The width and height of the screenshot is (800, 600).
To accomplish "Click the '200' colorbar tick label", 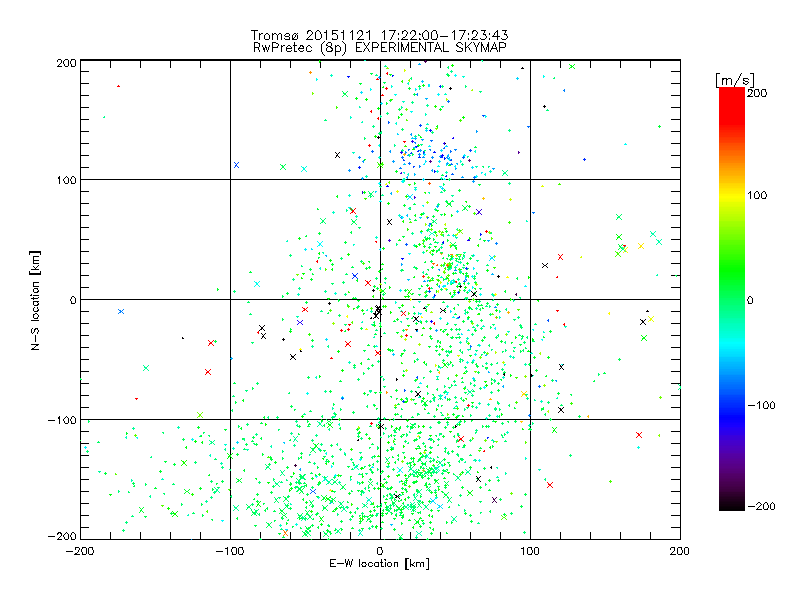I will (x=757, y=93).
